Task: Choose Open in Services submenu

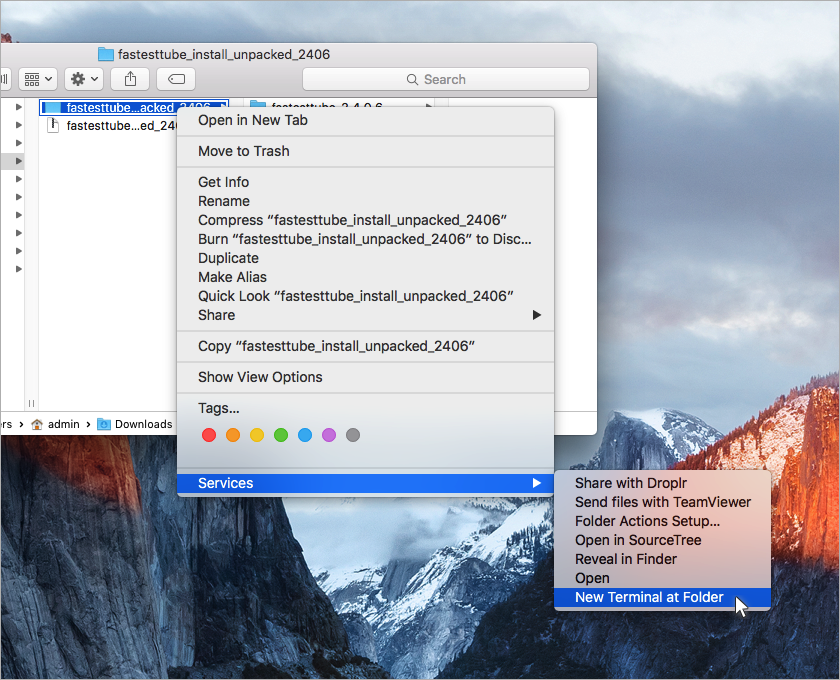Action: click(x=663, y=578)
